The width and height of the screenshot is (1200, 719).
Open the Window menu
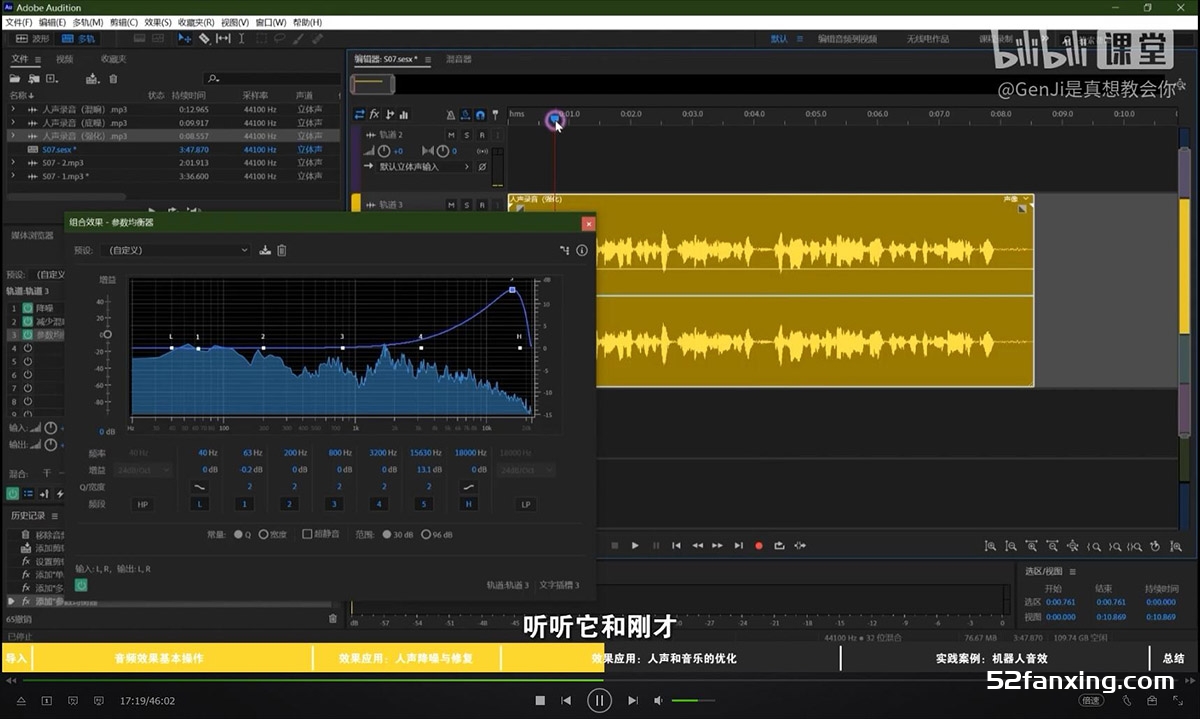pyautogui.click(x=270, y=22)
